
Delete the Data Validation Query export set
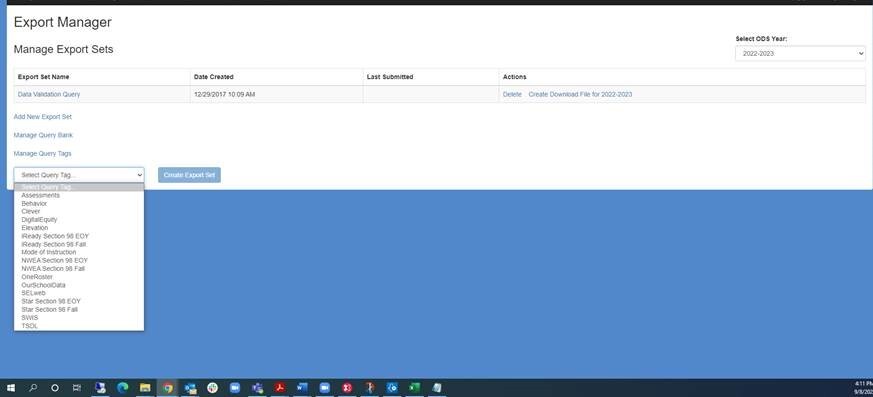pyautogui.click(x=512, y=95)
